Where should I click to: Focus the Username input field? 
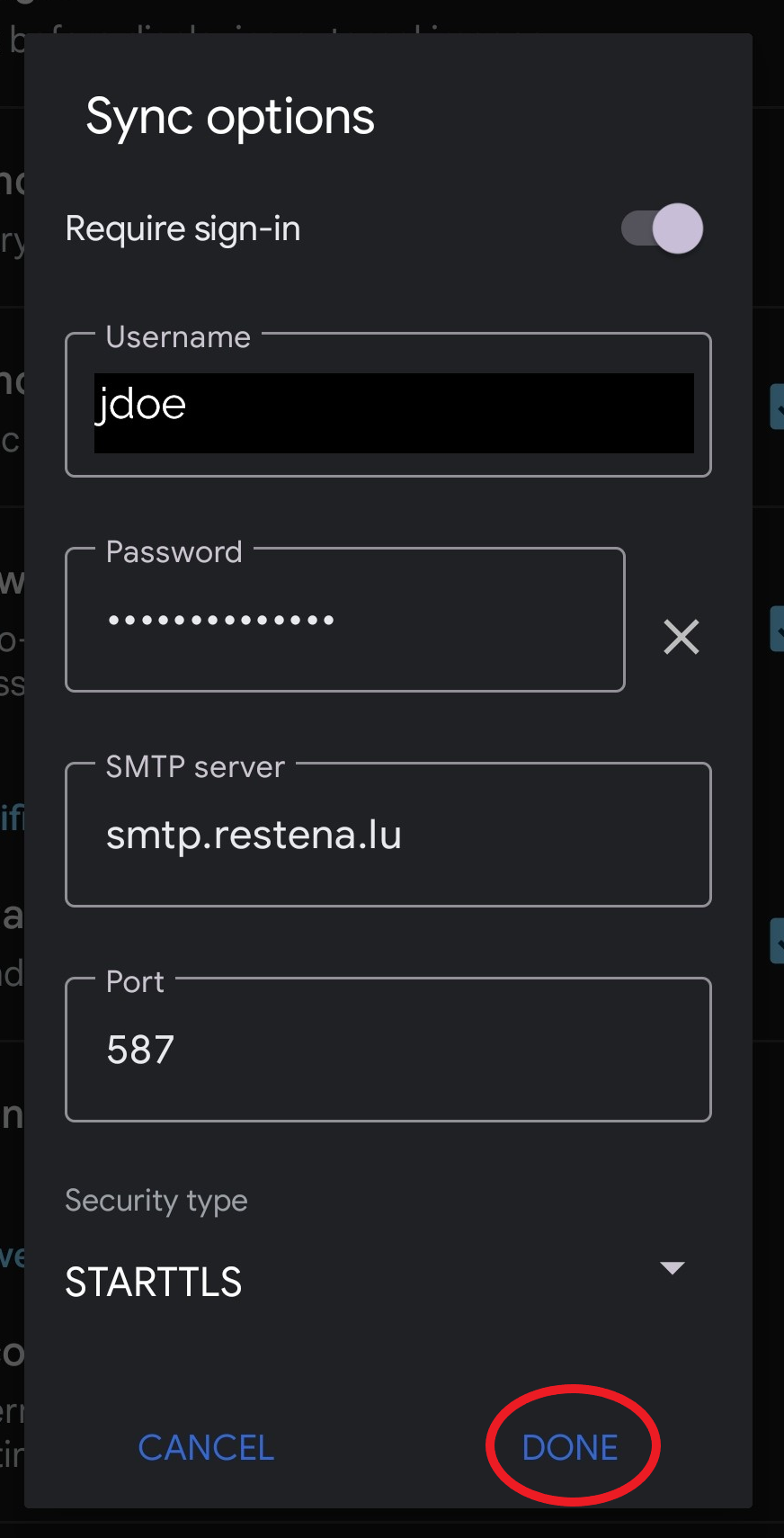tap(388, 405)
